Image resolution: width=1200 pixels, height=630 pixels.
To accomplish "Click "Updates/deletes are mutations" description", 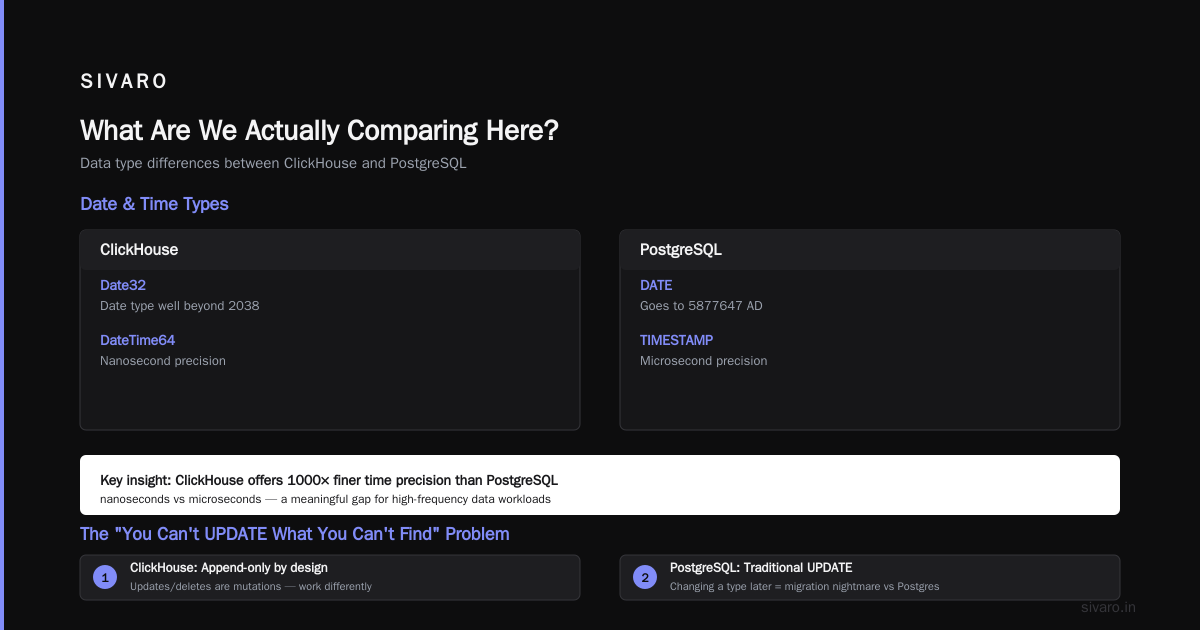I will pos(251,587).
